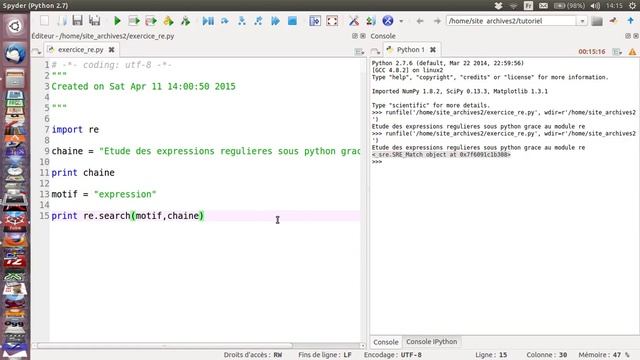Viewport: 640px width, 360px height.
Task: Create a new file in Spyder
Action: tap(44, 21)
